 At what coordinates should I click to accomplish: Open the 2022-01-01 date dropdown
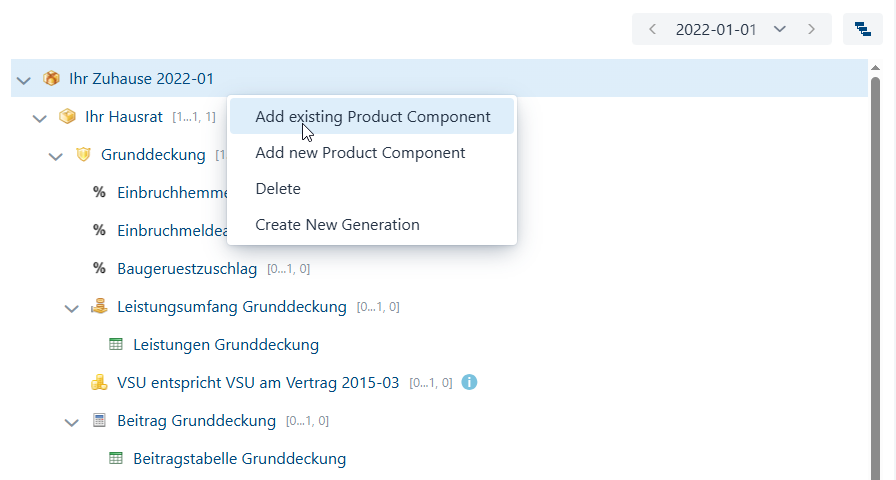coord(779,29)
